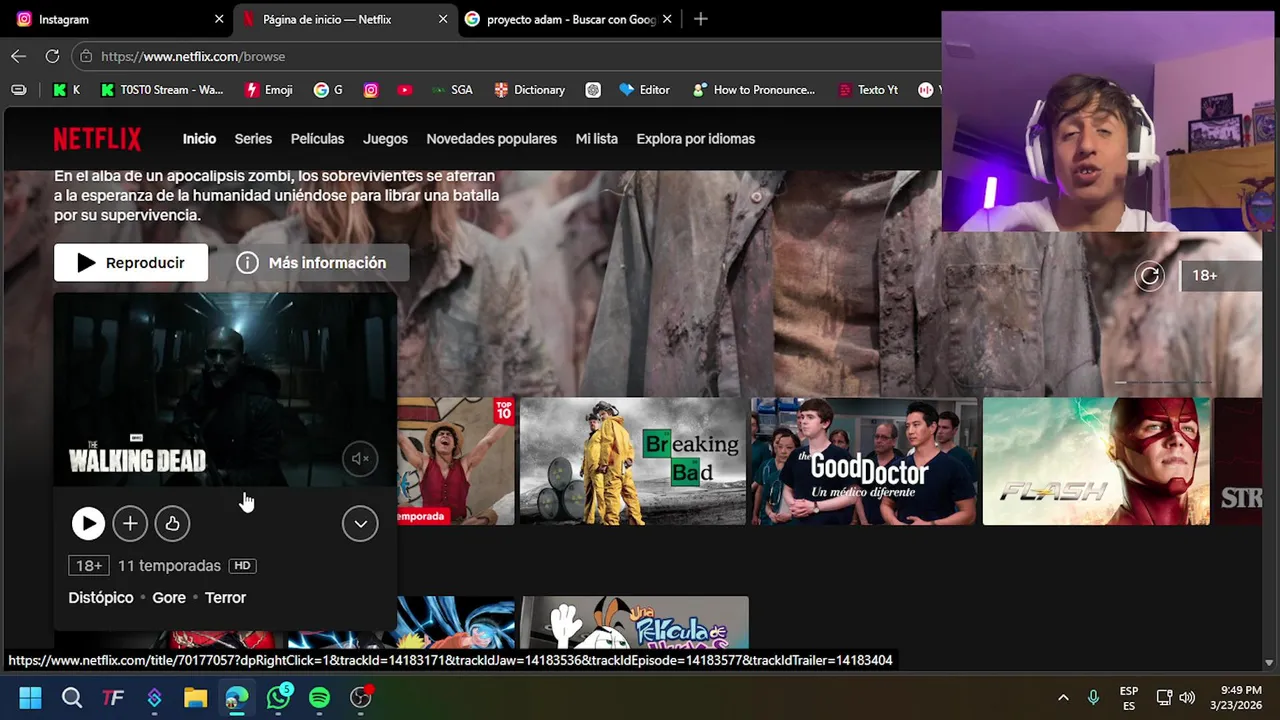
Task: Open the volume tray icon
Action: [1187, 697]
